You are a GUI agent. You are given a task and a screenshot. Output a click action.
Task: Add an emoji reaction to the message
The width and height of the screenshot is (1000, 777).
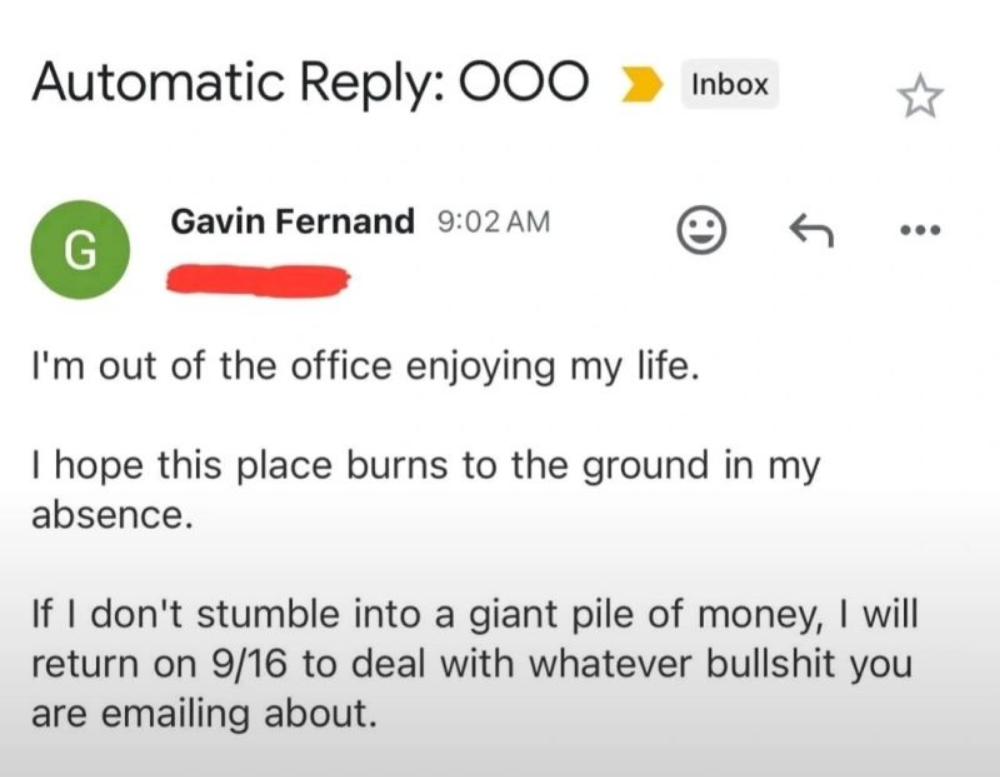pos(702,232)
